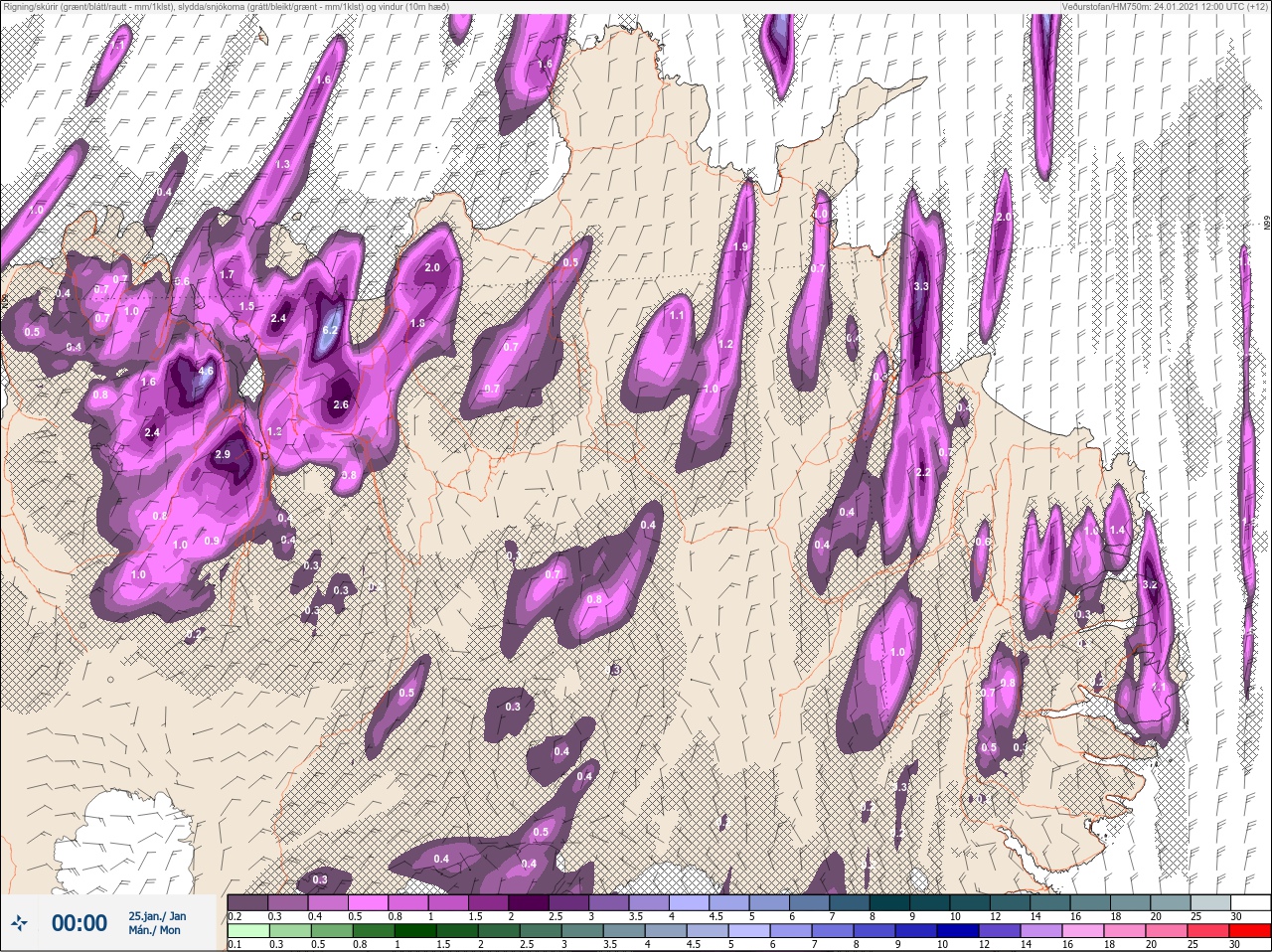Image resolution: width=1272 pixels, height=952 pixels.
Task: Click the 4.6 precipitation value on the map
Action: tap(207, 372)
